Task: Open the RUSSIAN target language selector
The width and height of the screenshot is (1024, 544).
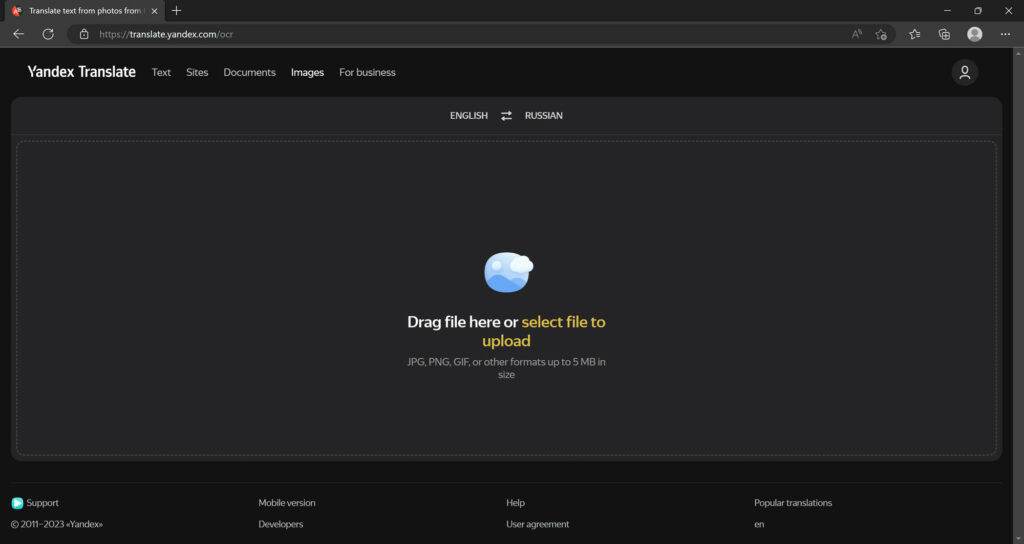Action: tap(543, 116)
